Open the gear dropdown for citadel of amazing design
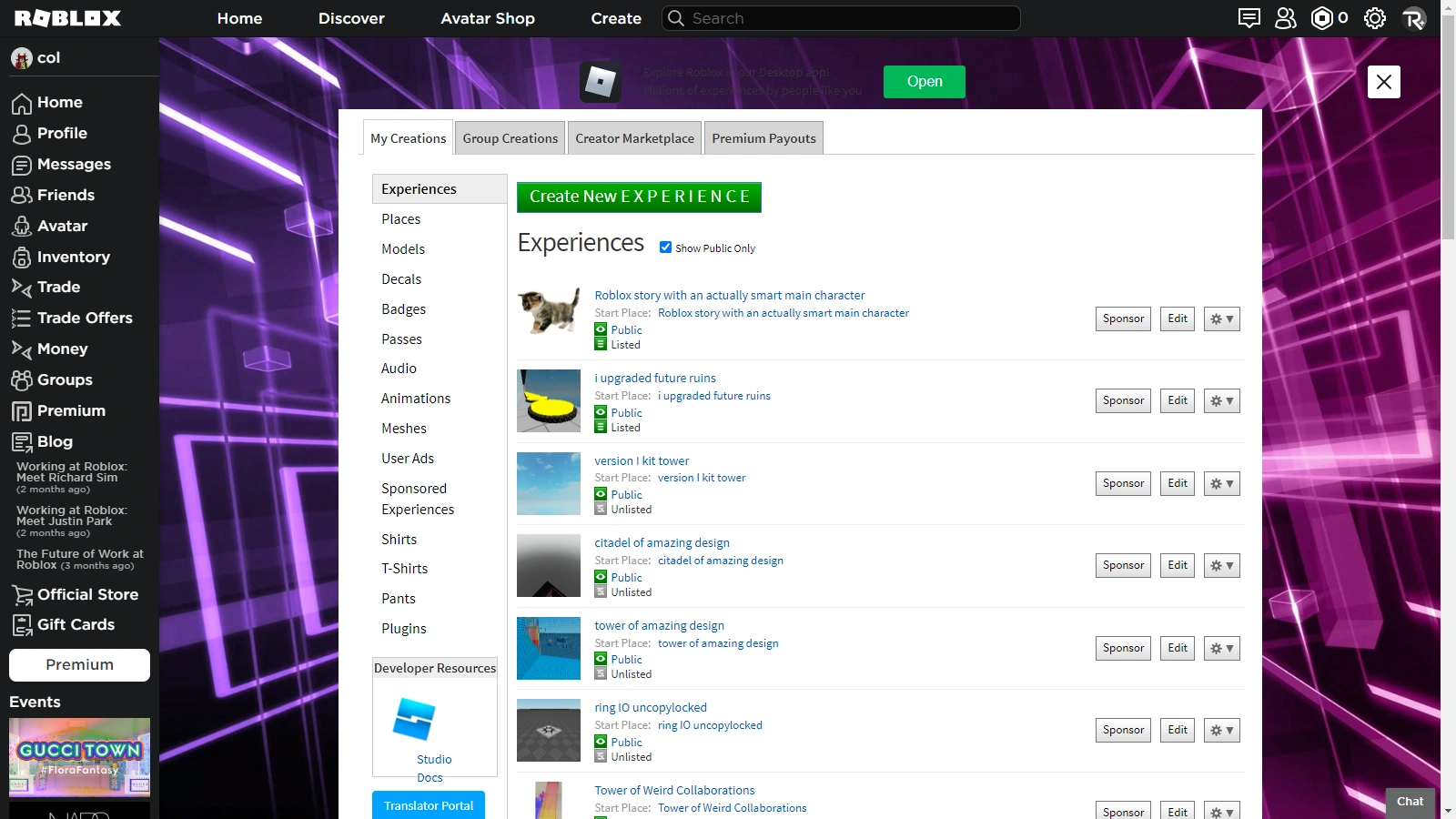The height and width of the screenshot is (819, 1456). (x=1220, y=565)
